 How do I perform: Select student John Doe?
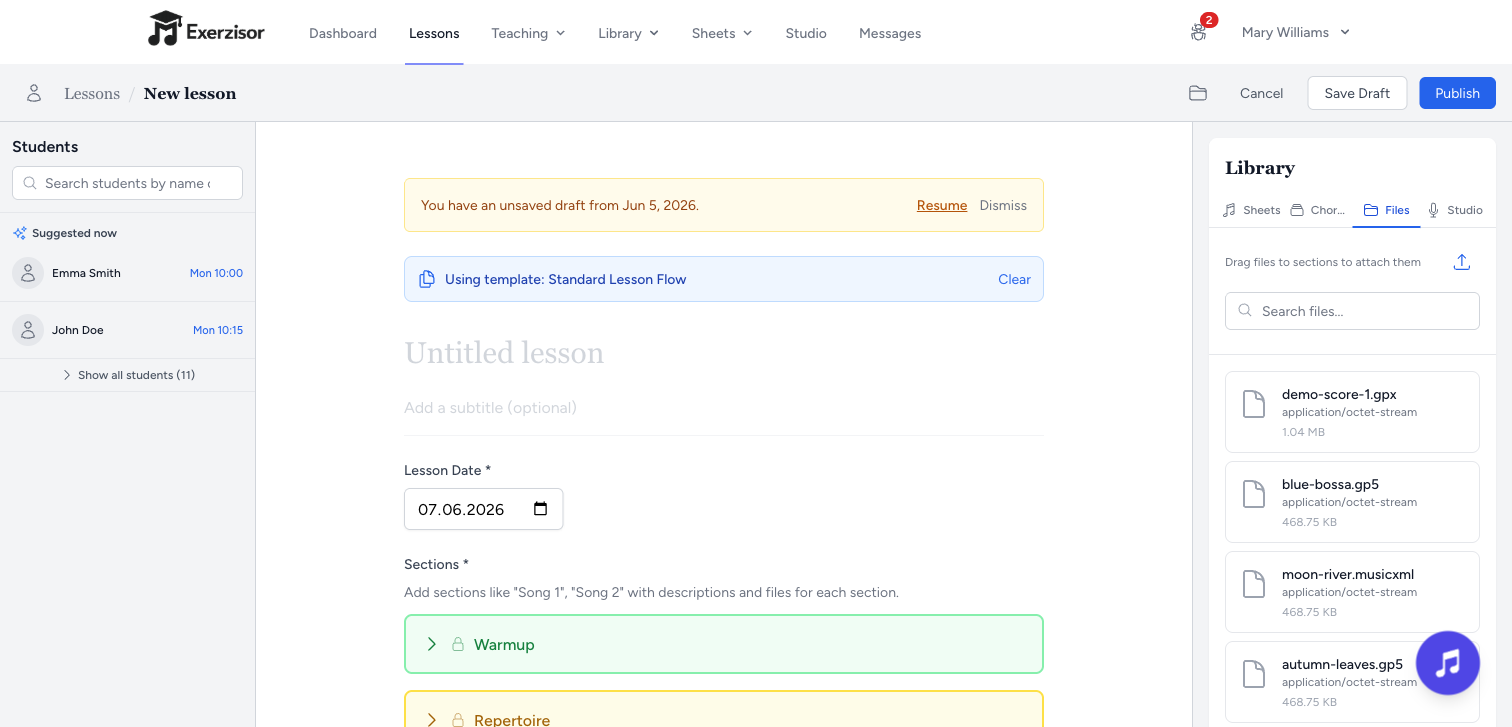(127, 330)
